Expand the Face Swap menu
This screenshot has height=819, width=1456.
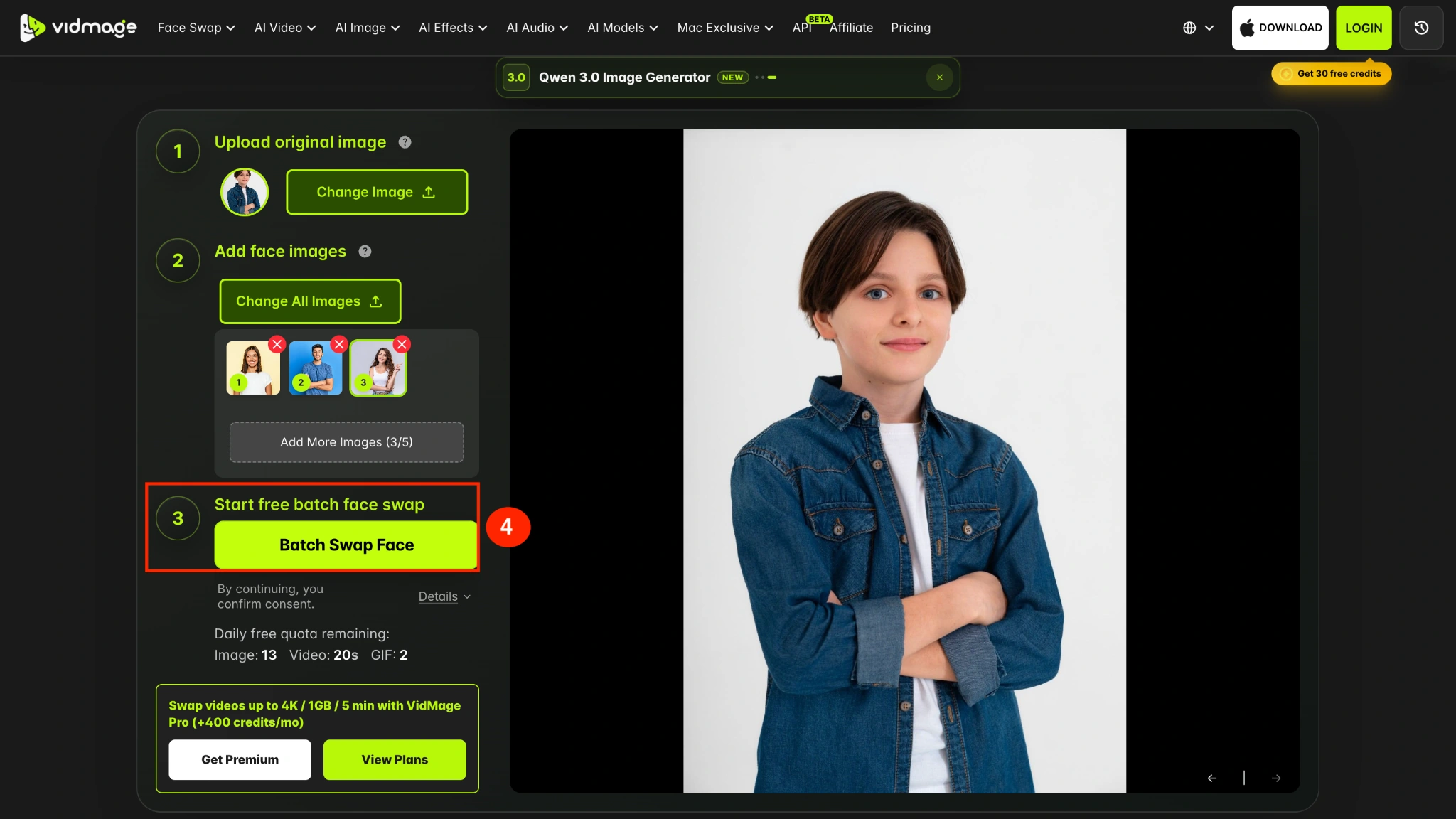coord(196,28)
